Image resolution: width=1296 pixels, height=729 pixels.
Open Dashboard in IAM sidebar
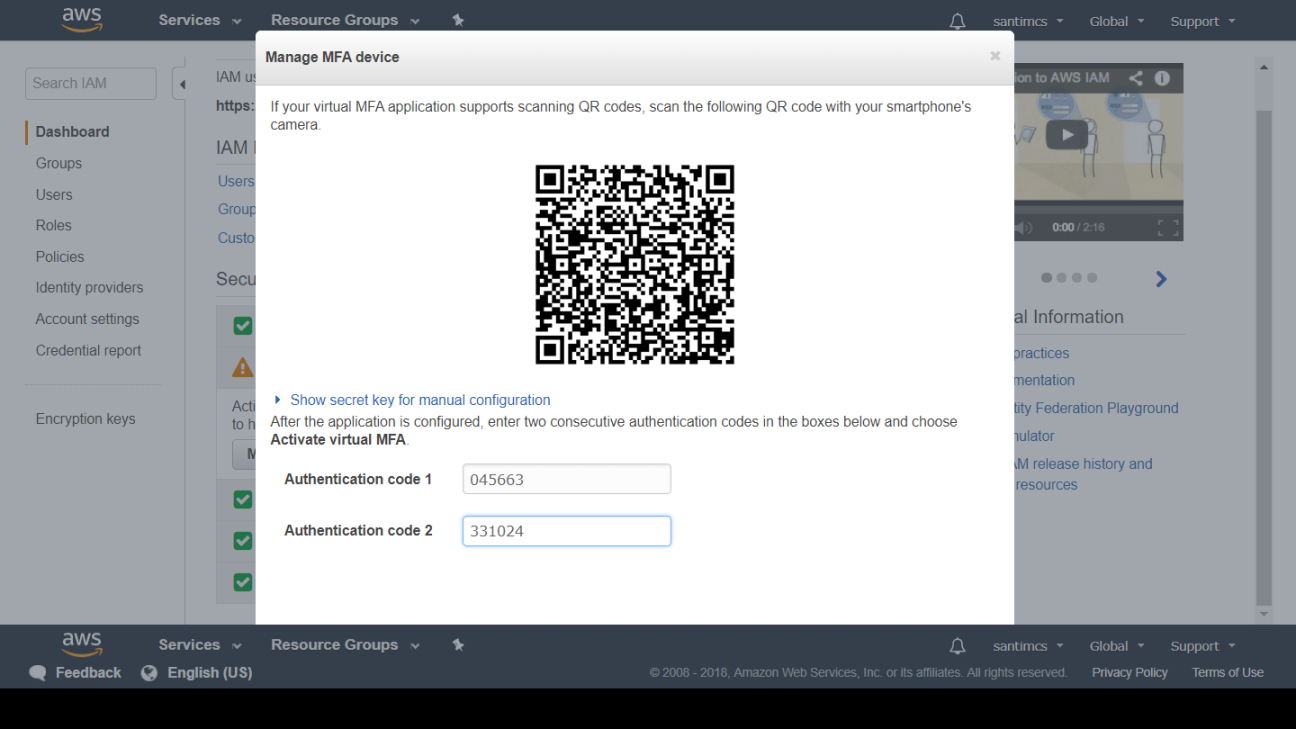tap(72, 132)
